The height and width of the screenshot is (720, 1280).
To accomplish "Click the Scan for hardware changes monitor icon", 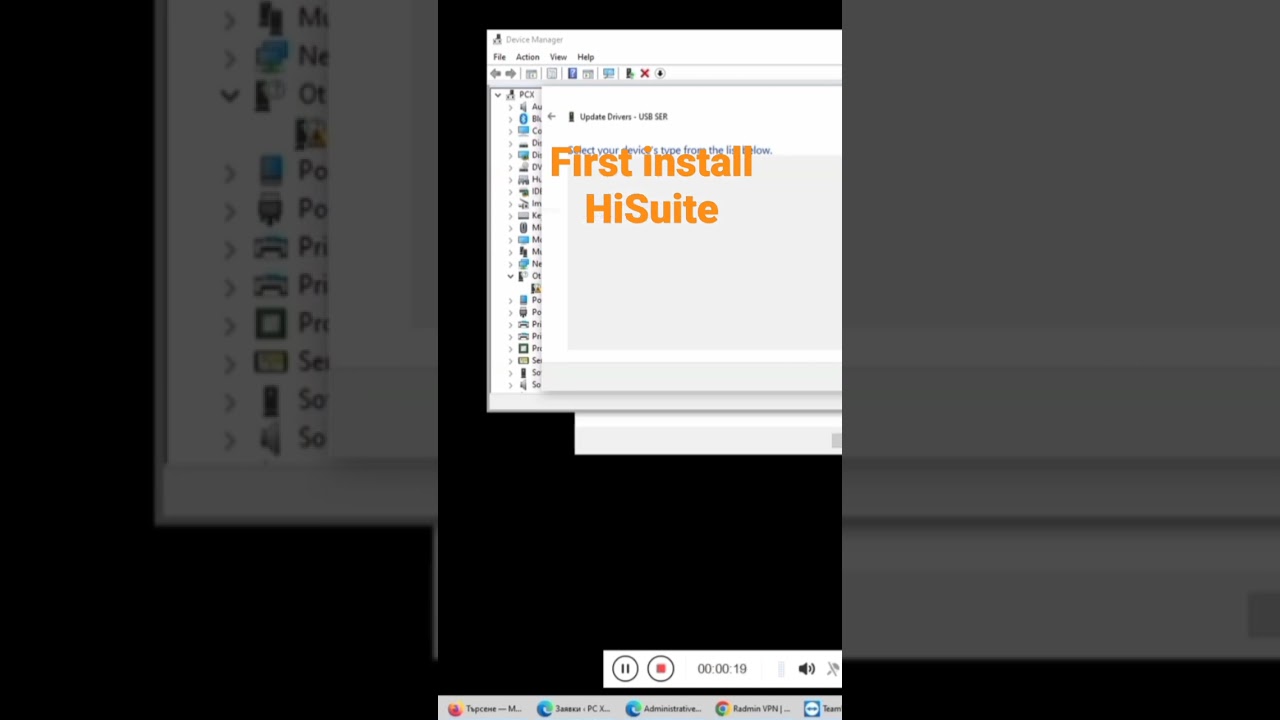I will [x=609, y=73].
